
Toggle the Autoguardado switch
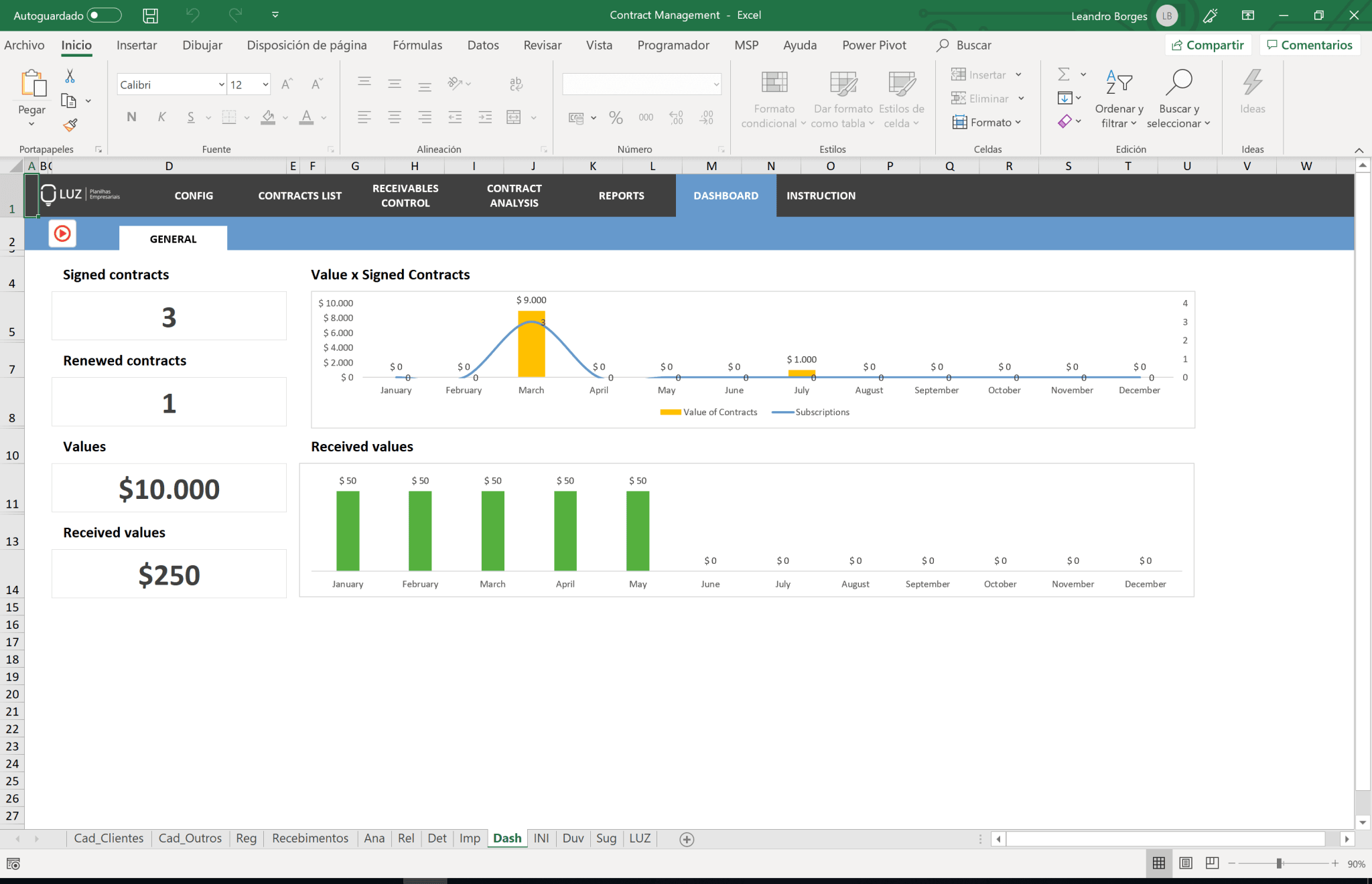coord(105,15)
